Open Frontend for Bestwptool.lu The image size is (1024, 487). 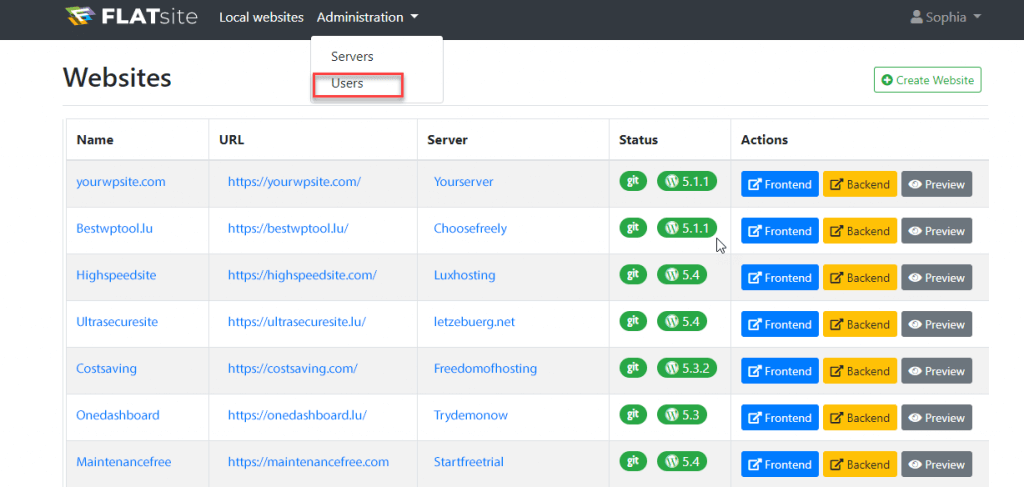pyautogui.click(x=780, y=231)
